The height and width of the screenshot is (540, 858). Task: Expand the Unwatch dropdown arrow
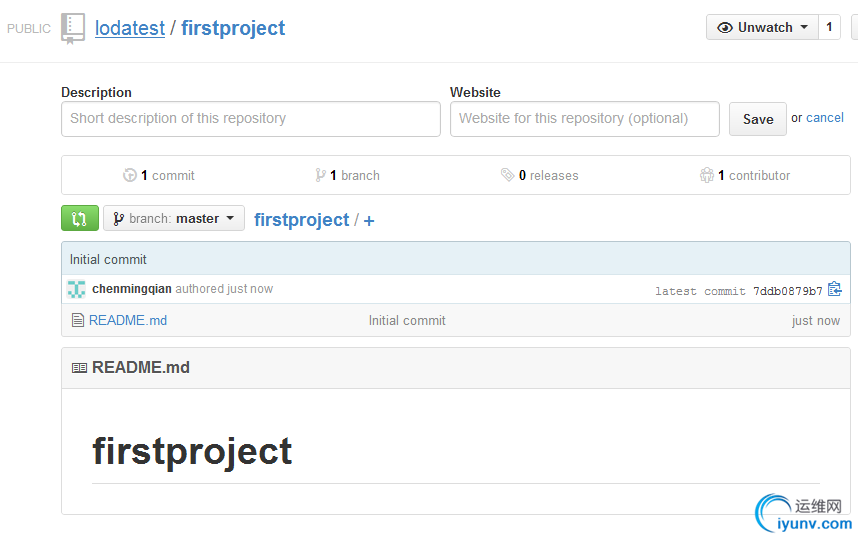pyautogui.click(x=804, y=27)
